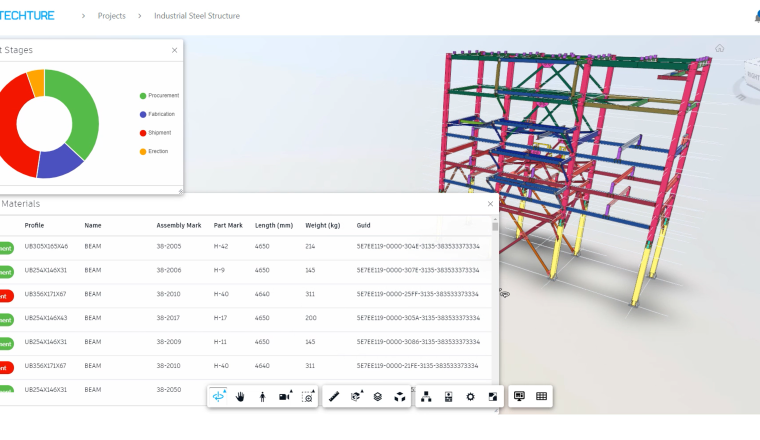Open the Model browser tree icon
This screenshot has height=440, width=760.
point(427,397)
